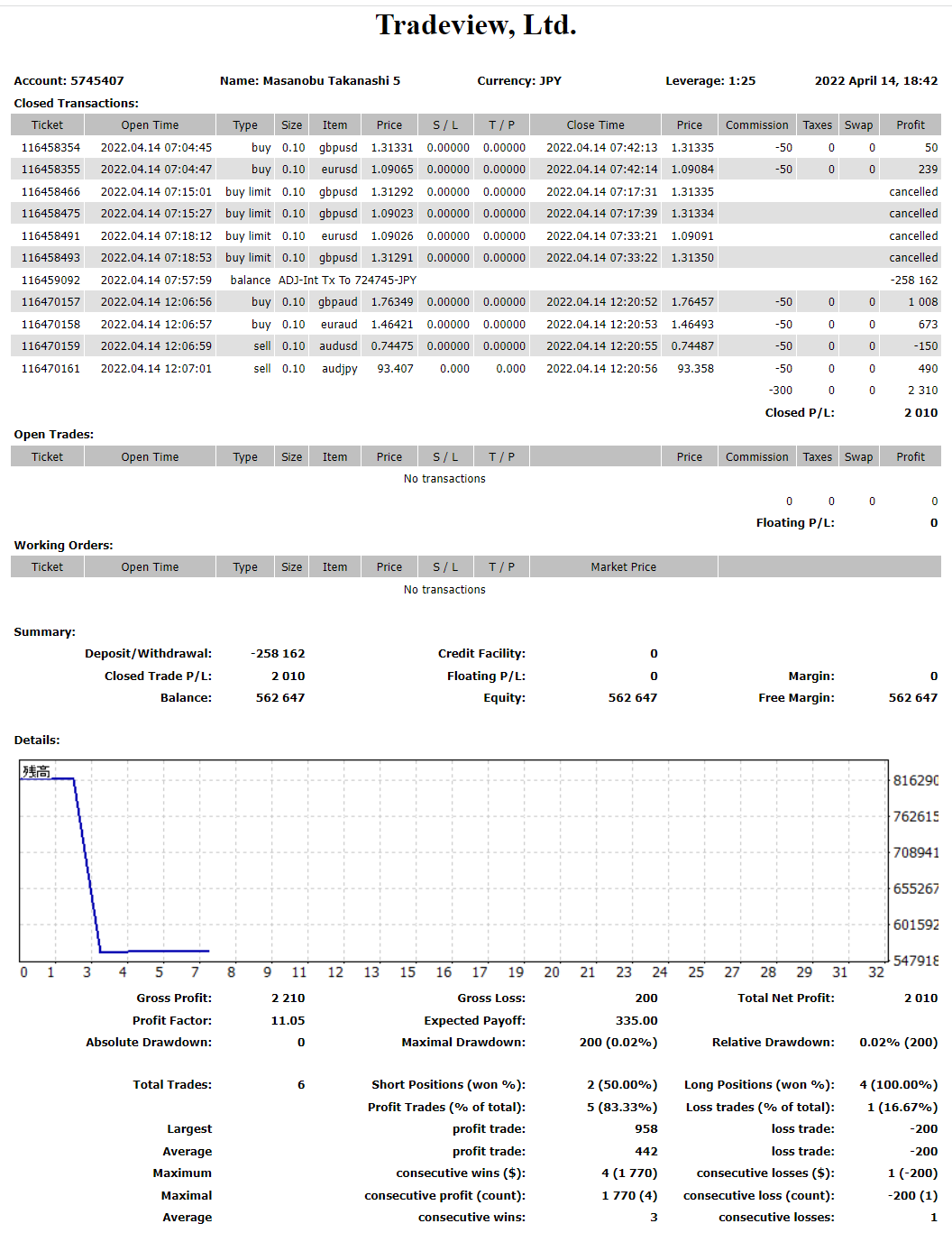Click Long Positions value 4 (100.00%)
This screenshot has width=952, height=1242.
899,1085
